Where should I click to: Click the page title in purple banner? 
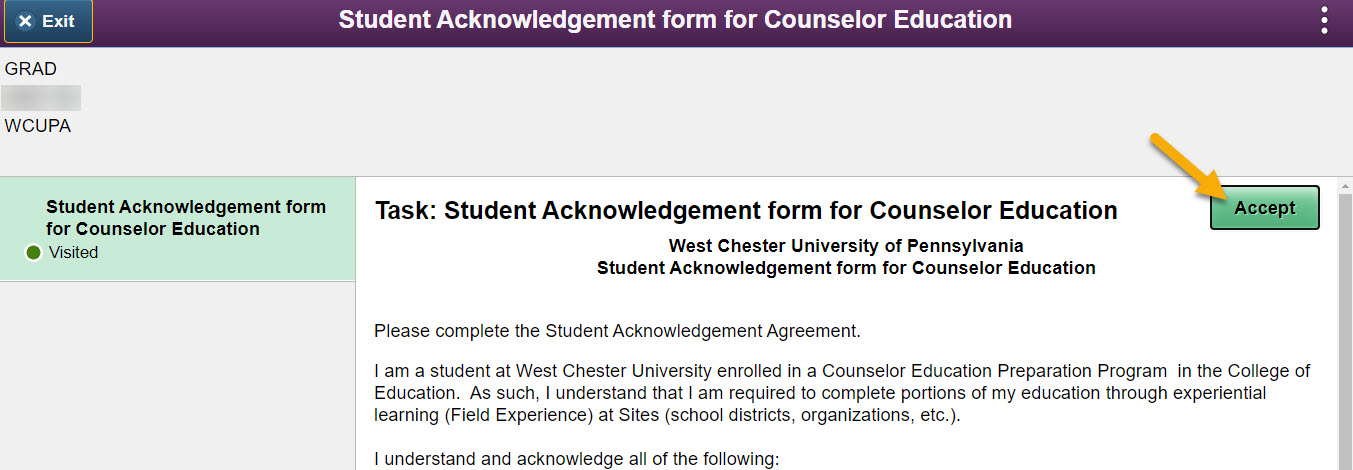point(675,20)
